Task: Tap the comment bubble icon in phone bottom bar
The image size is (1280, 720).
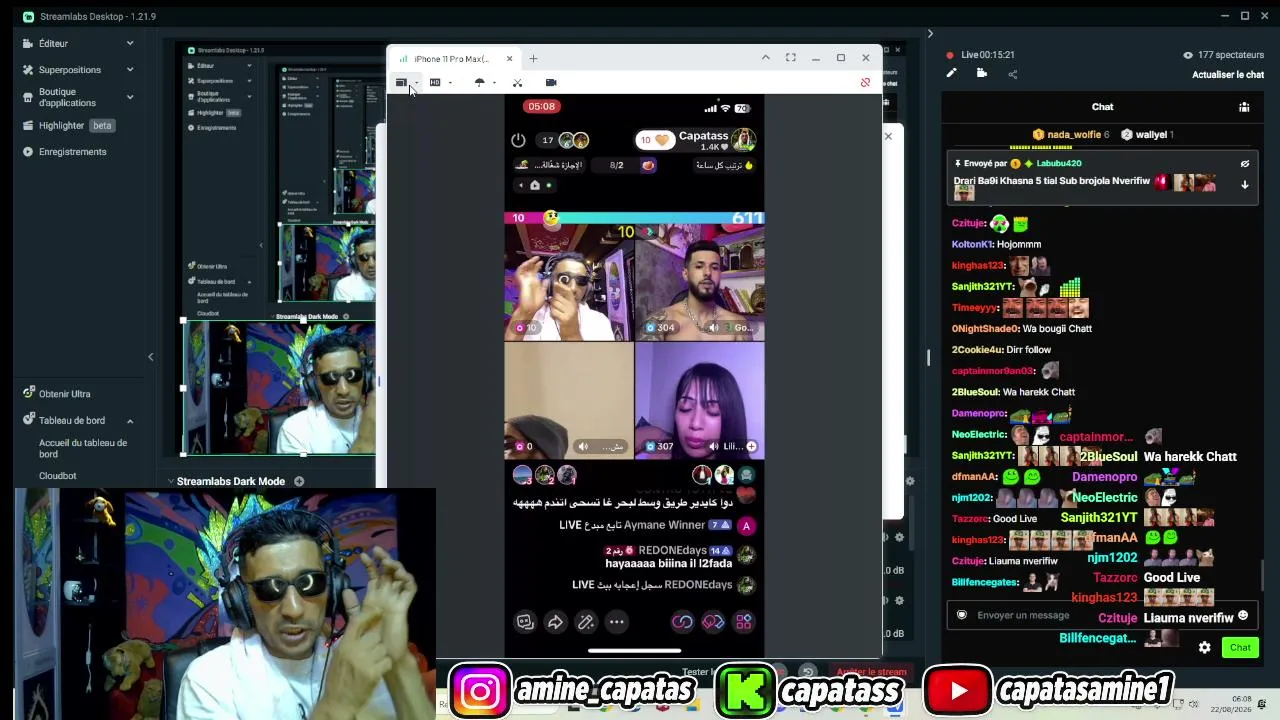Action: point(524,622)
